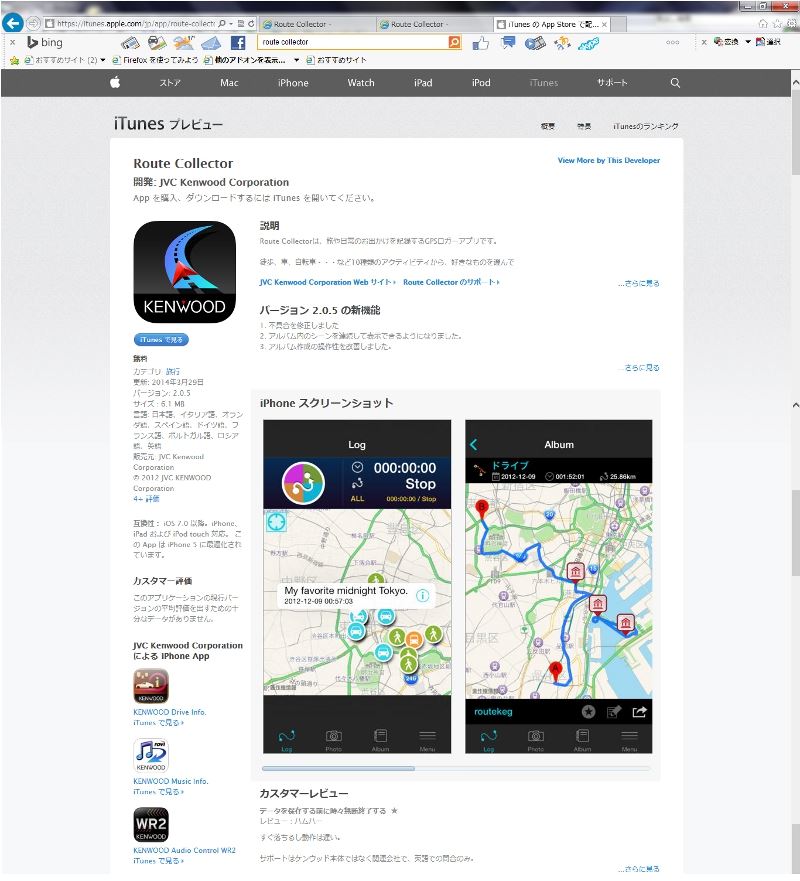Click the browser back arrow button
This screenshot has width=800, height=881.
click(x=12, y=24)
